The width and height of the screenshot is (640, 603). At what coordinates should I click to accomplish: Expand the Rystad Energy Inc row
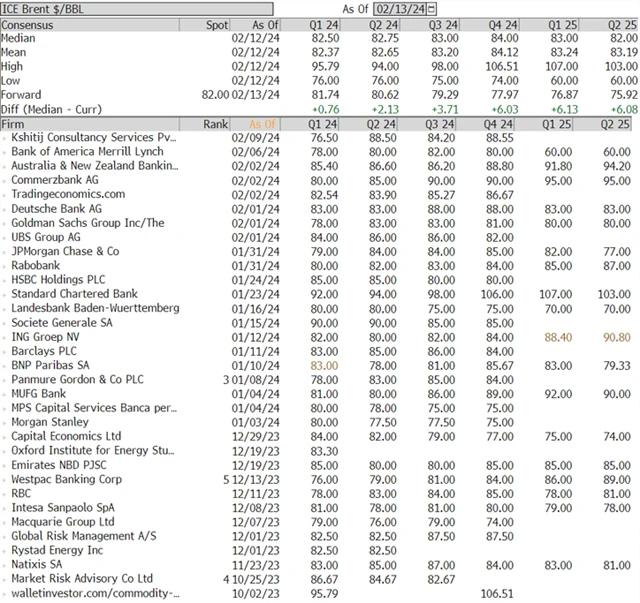[x=5, y=550]
